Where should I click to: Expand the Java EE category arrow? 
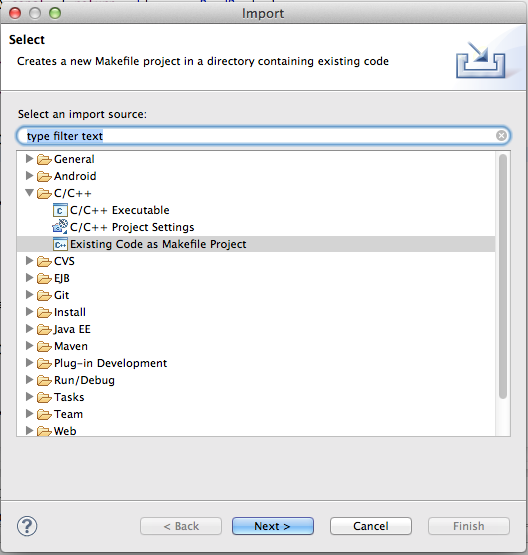coord(30,329)
